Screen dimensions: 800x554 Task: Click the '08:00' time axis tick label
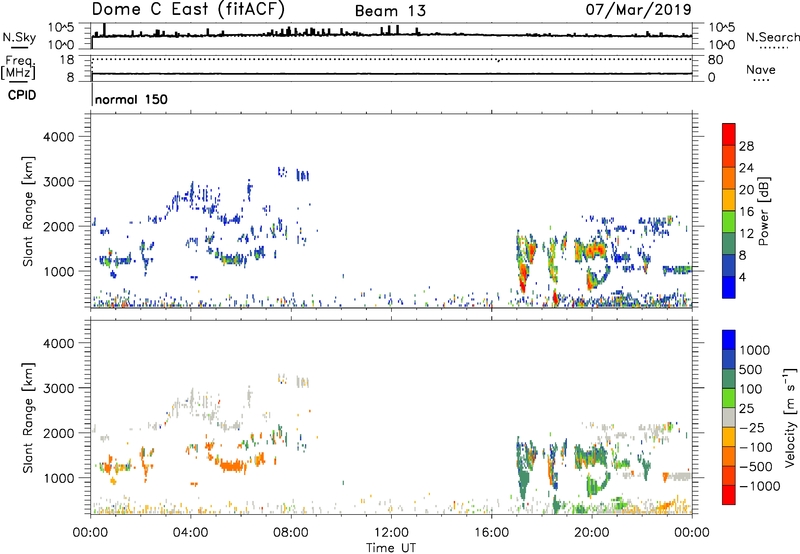point(290,532)
